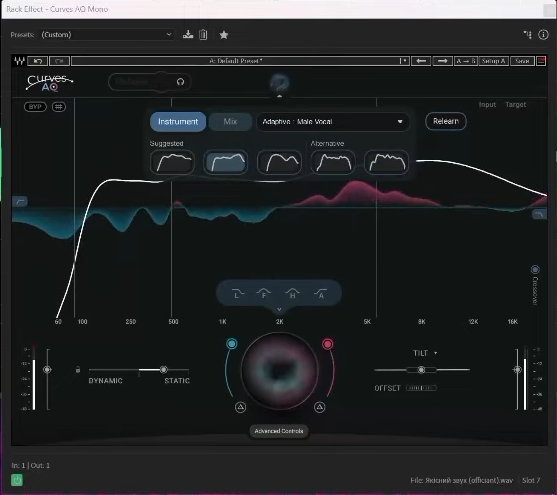
Task: Toggle the Crossover switch
Action: coord(535,269)
